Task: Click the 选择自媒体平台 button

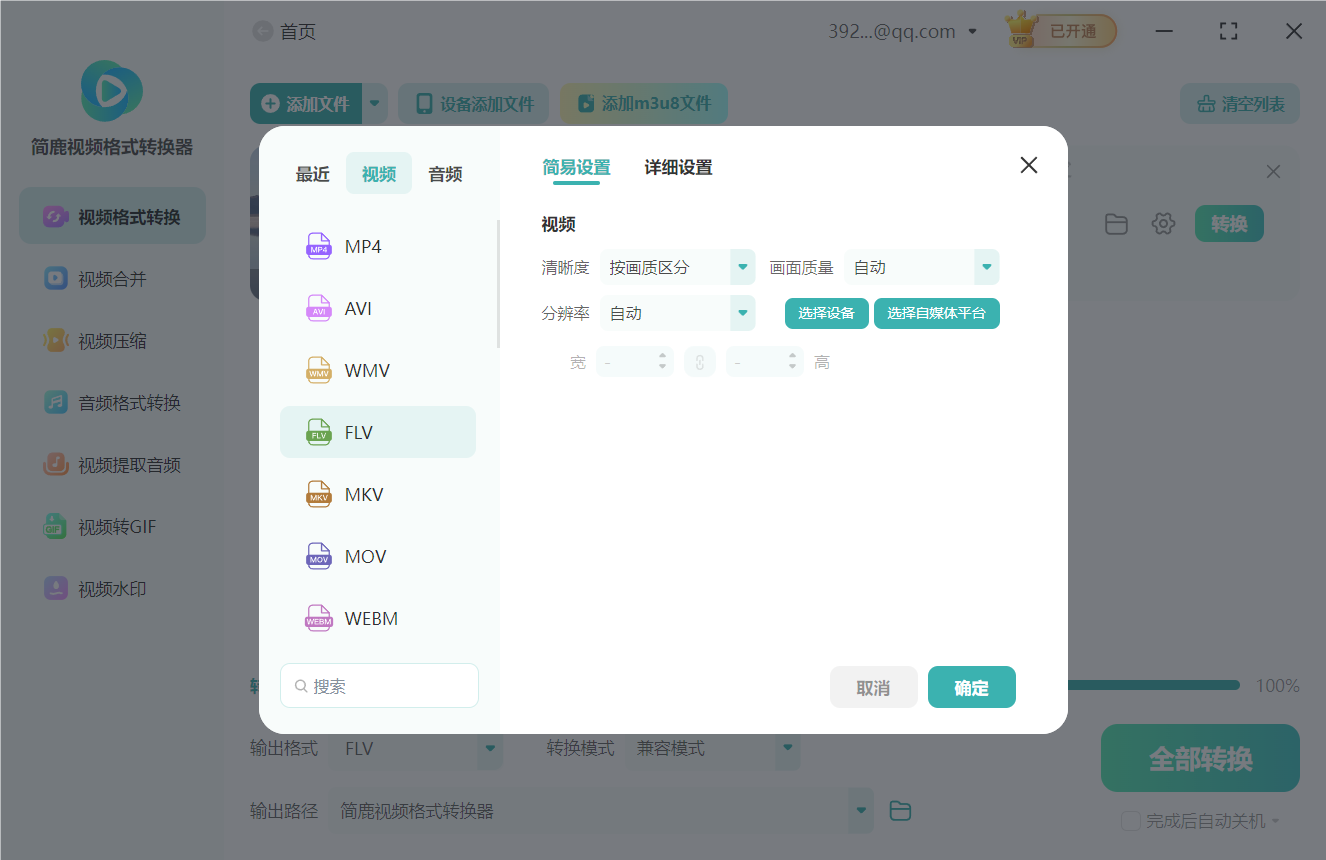Action: 937,313
